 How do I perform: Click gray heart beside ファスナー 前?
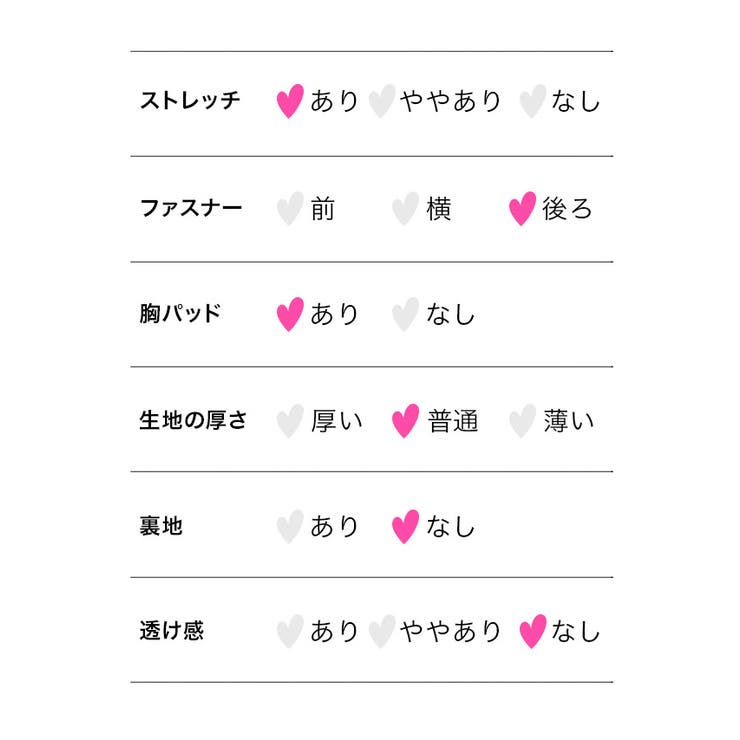pyautogui.click(x=289, y=209)
